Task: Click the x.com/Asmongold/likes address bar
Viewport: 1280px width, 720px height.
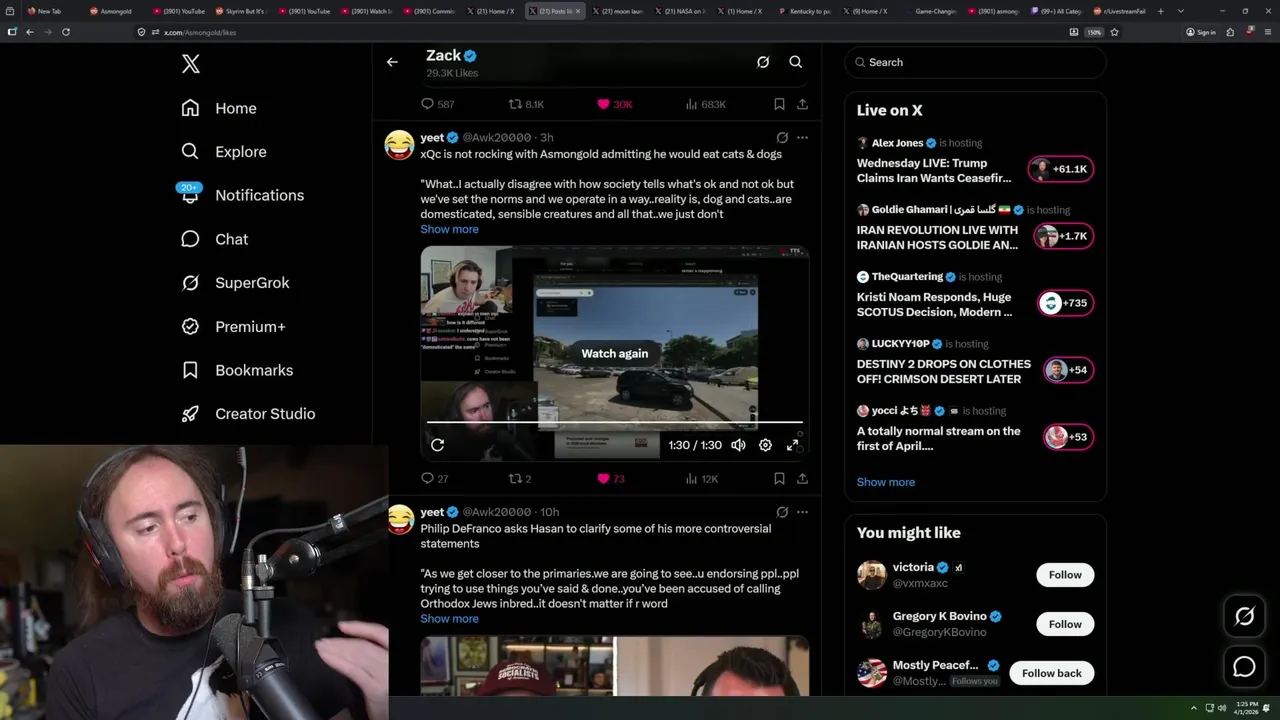Action: pyautogui.click(x=600, y=32)
